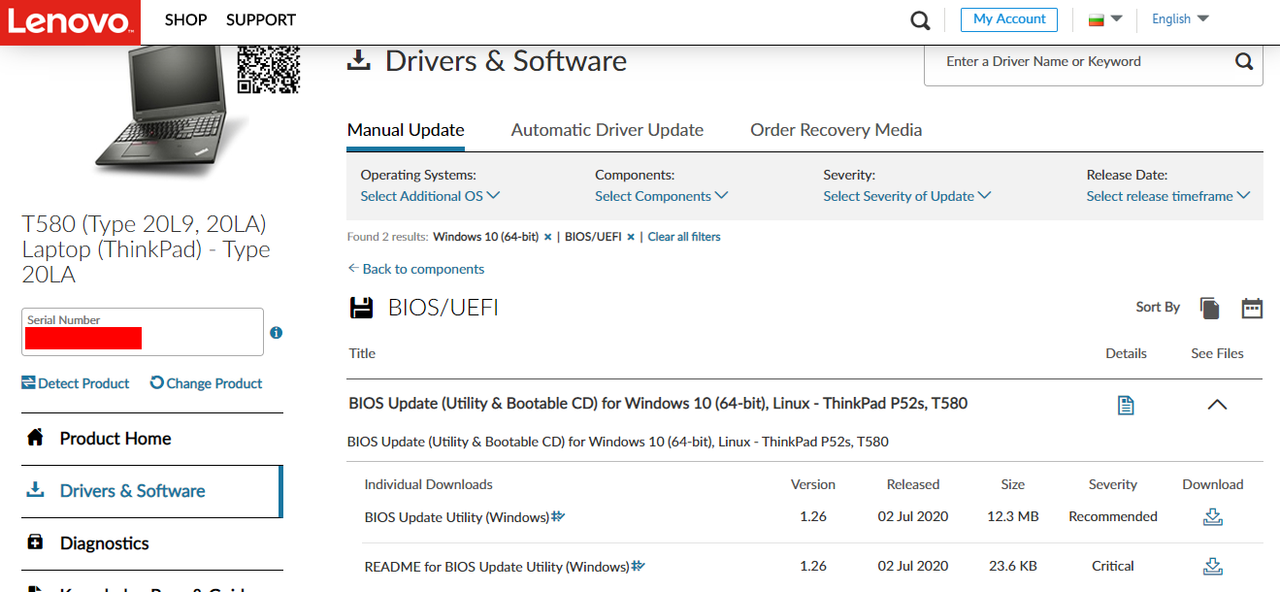
Task: Expand Select Additional OS dropdown
Action: tap(430, 196)
